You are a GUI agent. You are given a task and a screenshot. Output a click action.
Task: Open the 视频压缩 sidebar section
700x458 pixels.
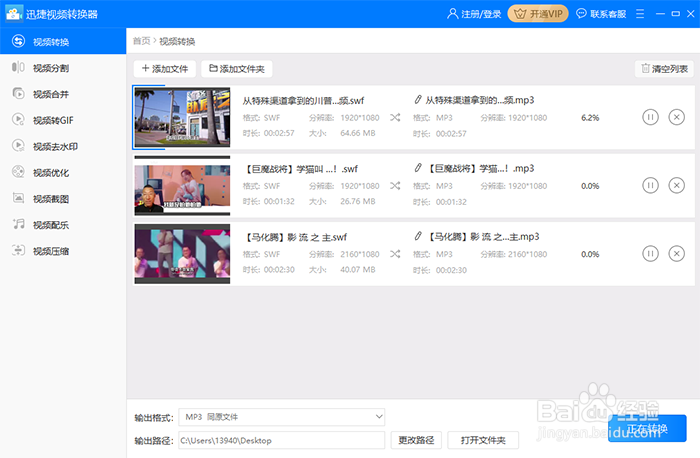63,251
